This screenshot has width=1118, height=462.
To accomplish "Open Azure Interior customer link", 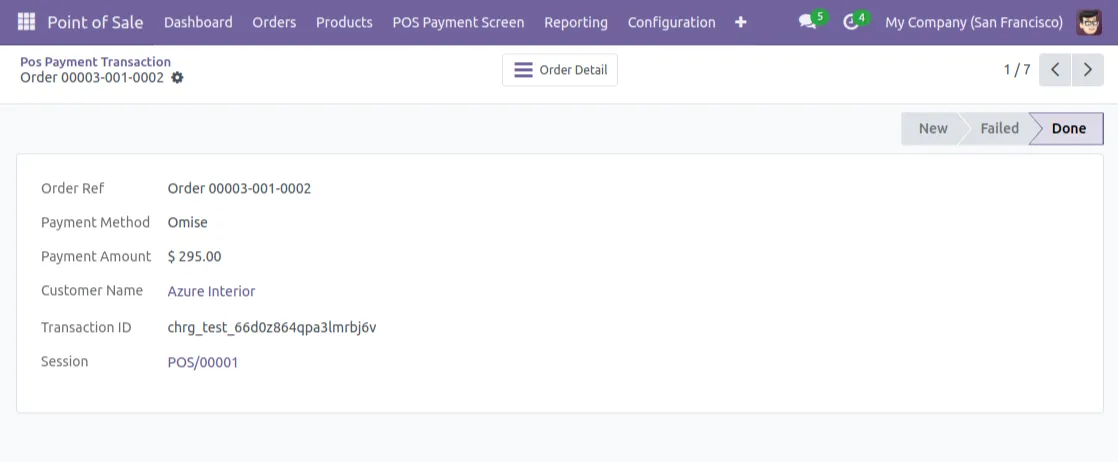I will [211, 291].
